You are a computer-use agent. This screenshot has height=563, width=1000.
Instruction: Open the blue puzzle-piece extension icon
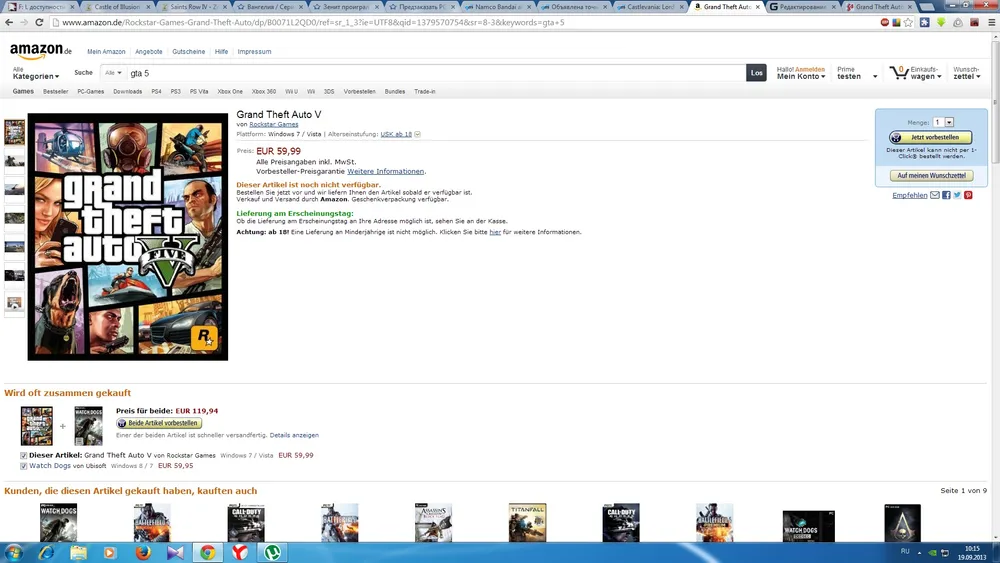(924, 22)
